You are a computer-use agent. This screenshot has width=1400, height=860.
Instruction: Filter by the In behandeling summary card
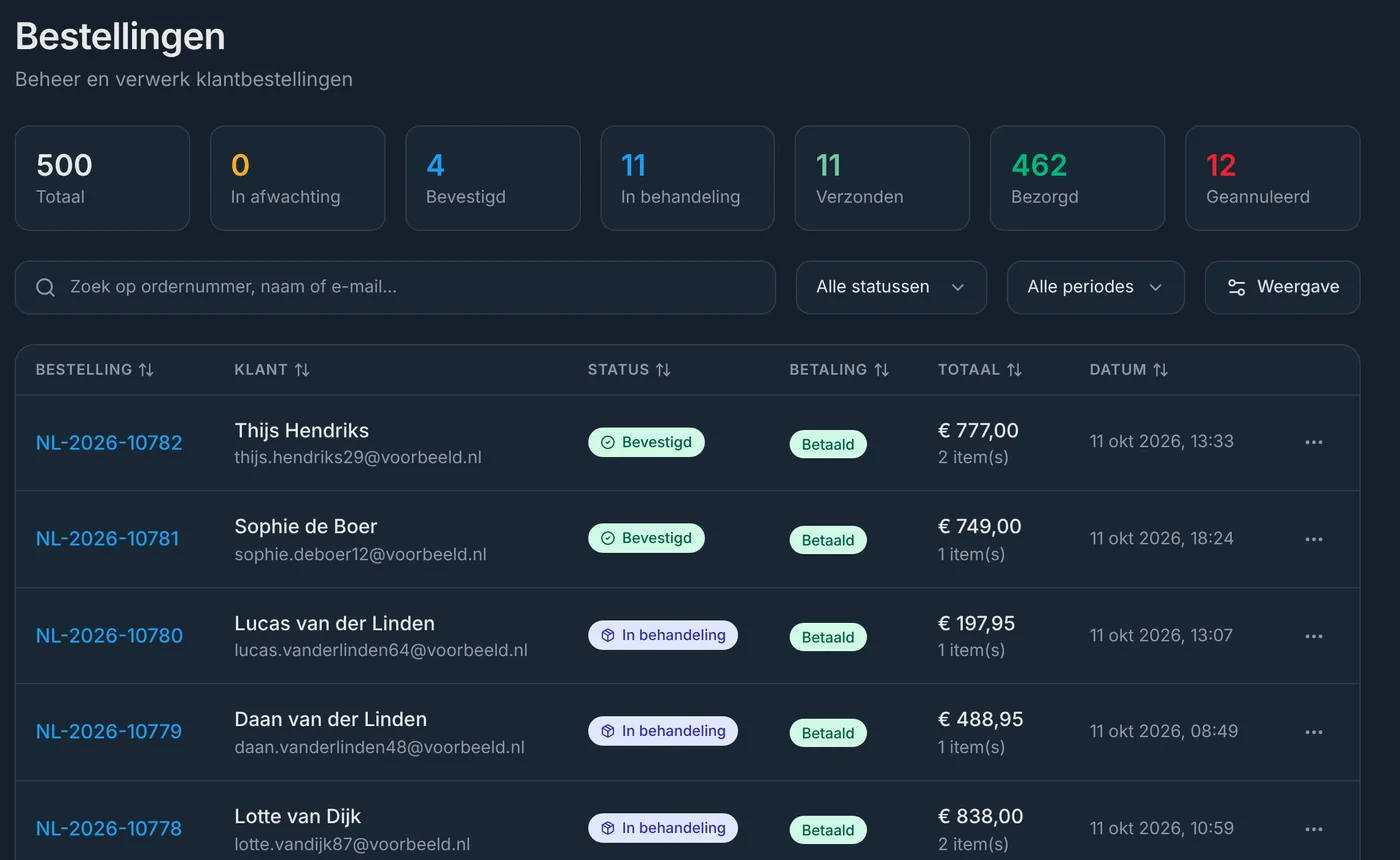(x=687, y=178)
